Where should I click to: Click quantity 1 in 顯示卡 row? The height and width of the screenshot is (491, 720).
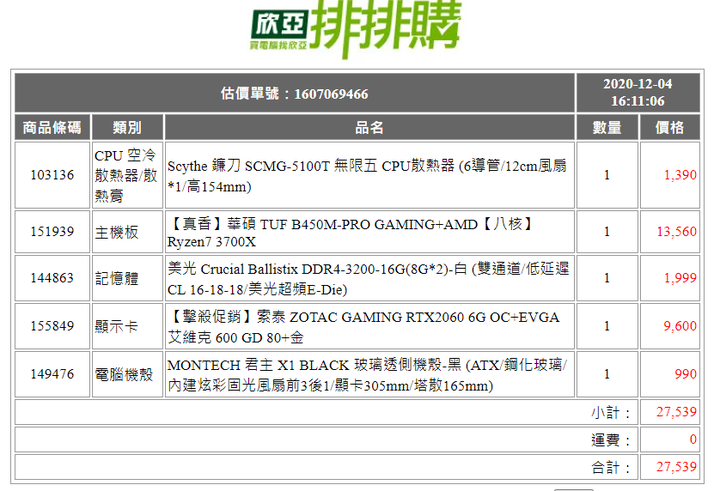(x=607, y=326)
